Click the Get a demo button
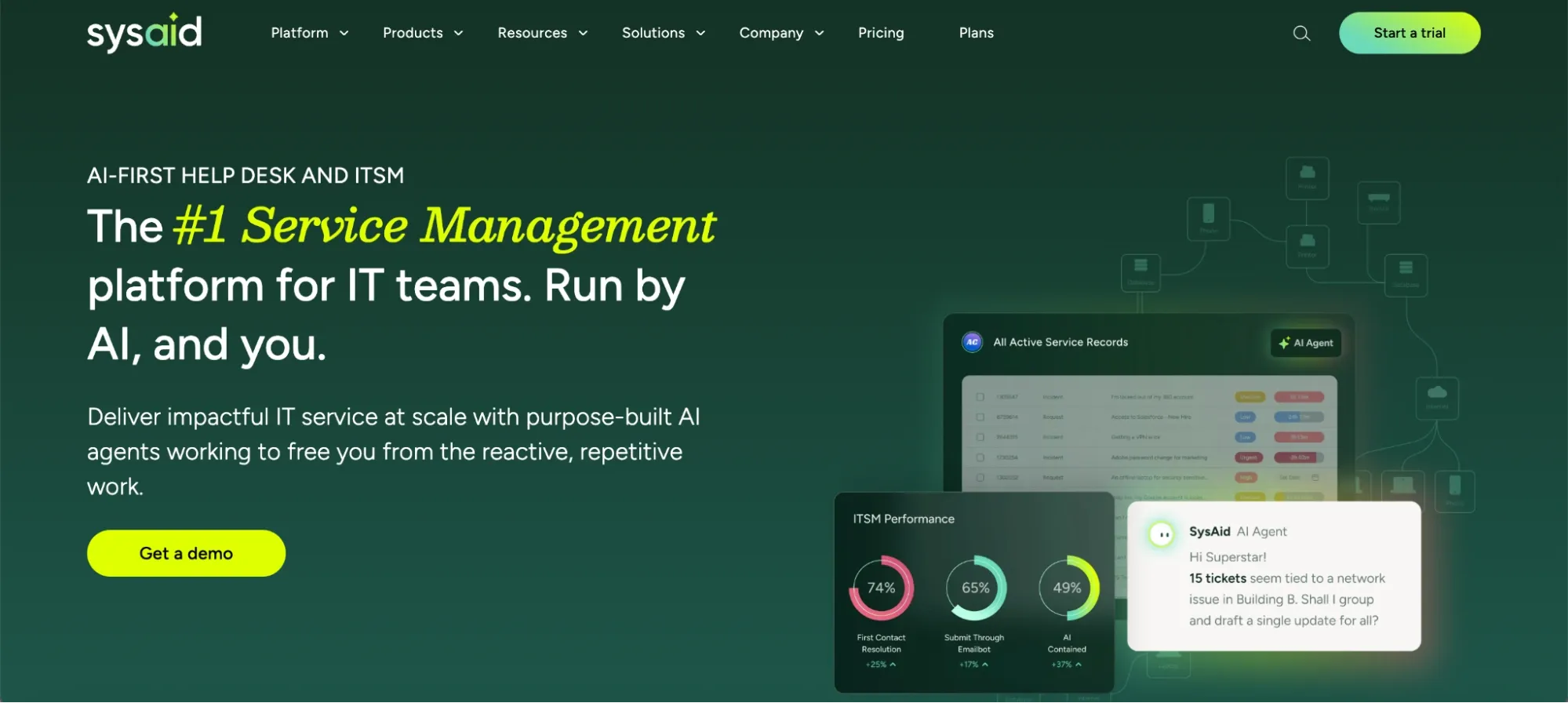 pos(186,553)
